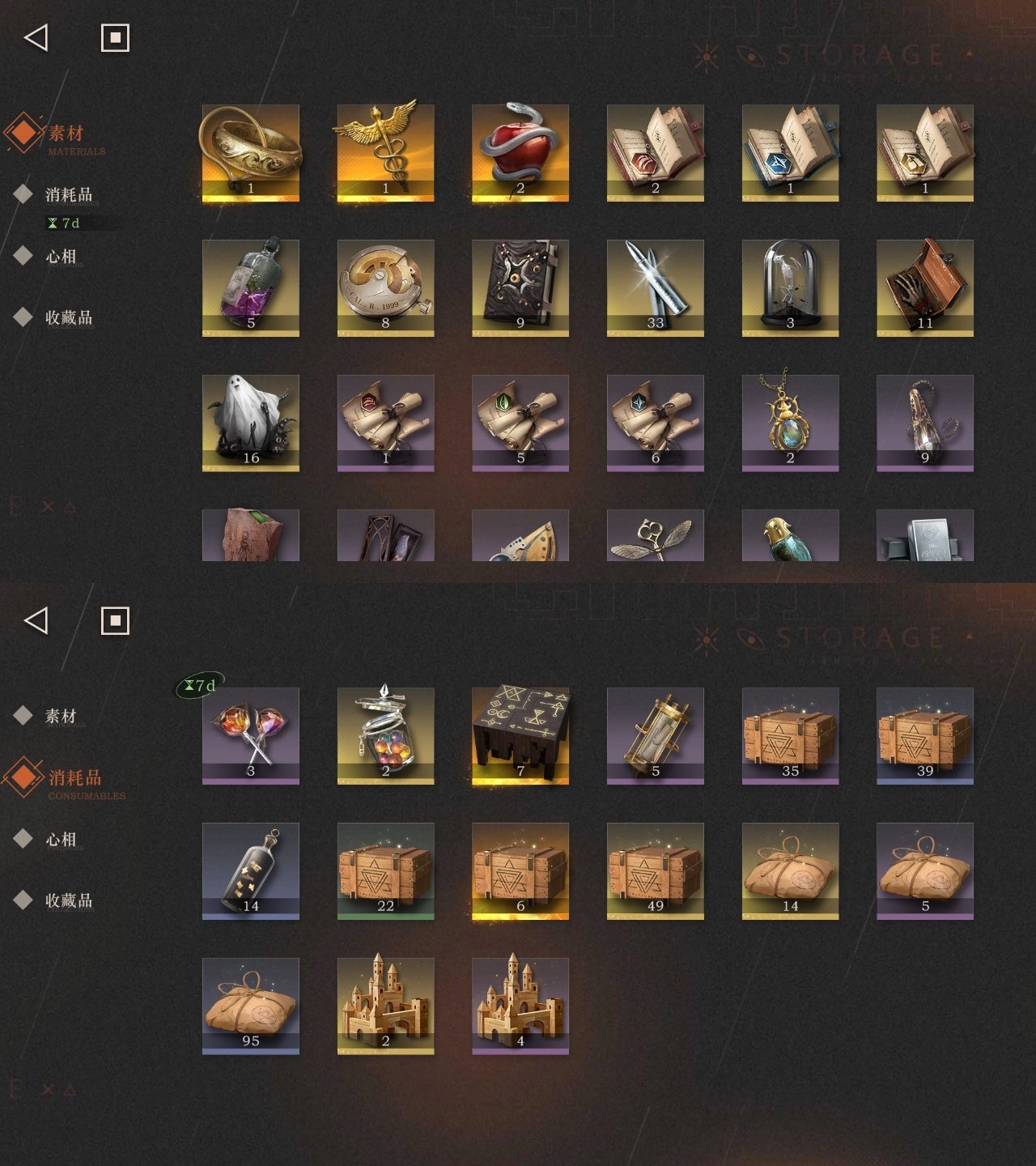Viewport: 1036px width, 1166px height.
Task: Open 收藏品 tab in lower sidebar
Action: tap(69, 900)
